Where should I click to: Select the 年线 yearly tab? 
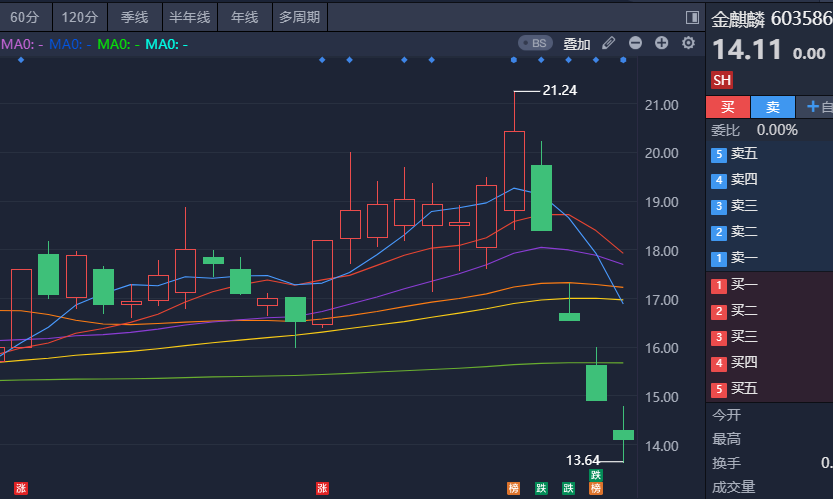[245, 17]
